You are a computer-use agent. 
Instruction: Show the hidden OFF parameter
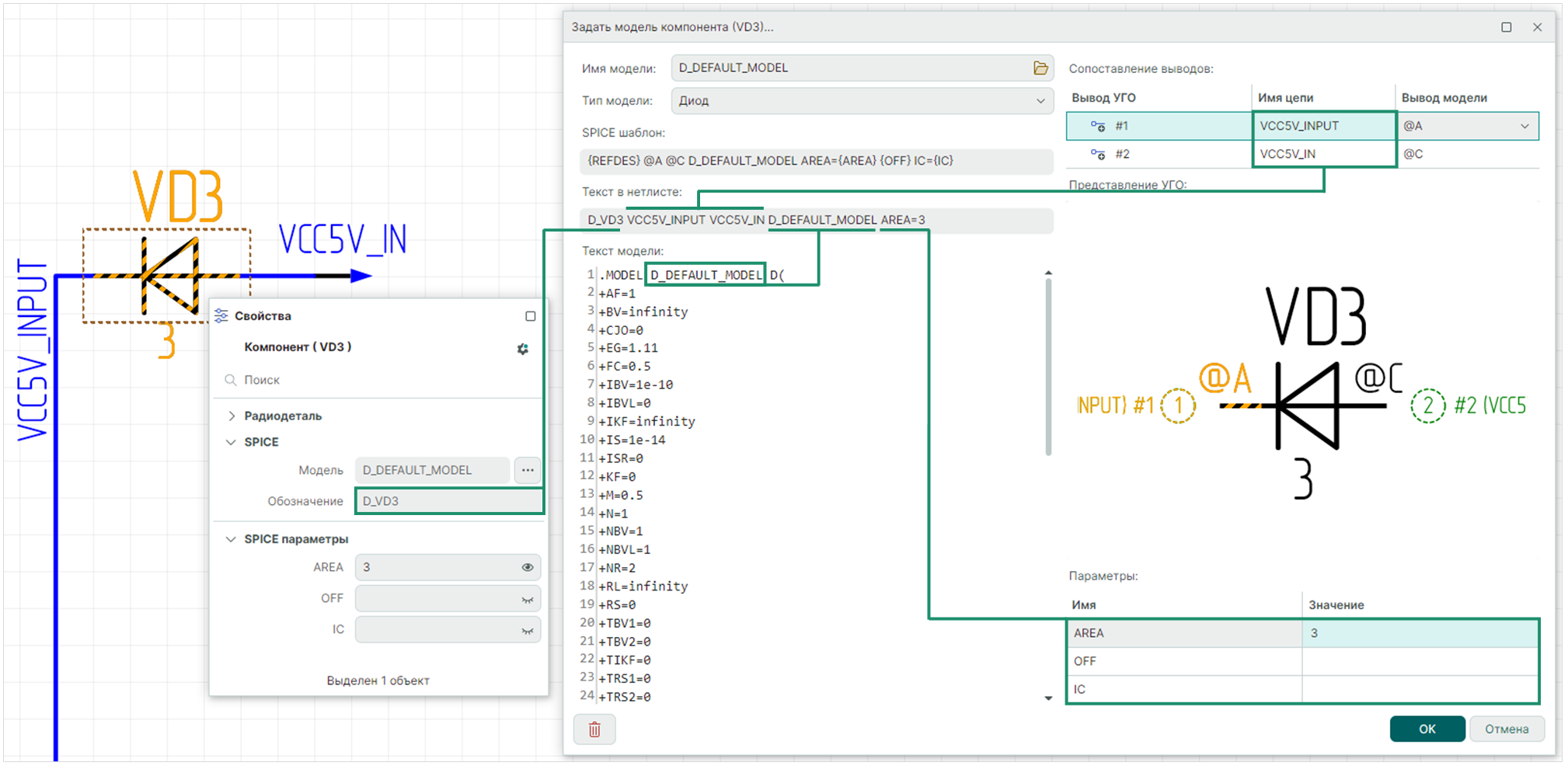click(528, 599)
